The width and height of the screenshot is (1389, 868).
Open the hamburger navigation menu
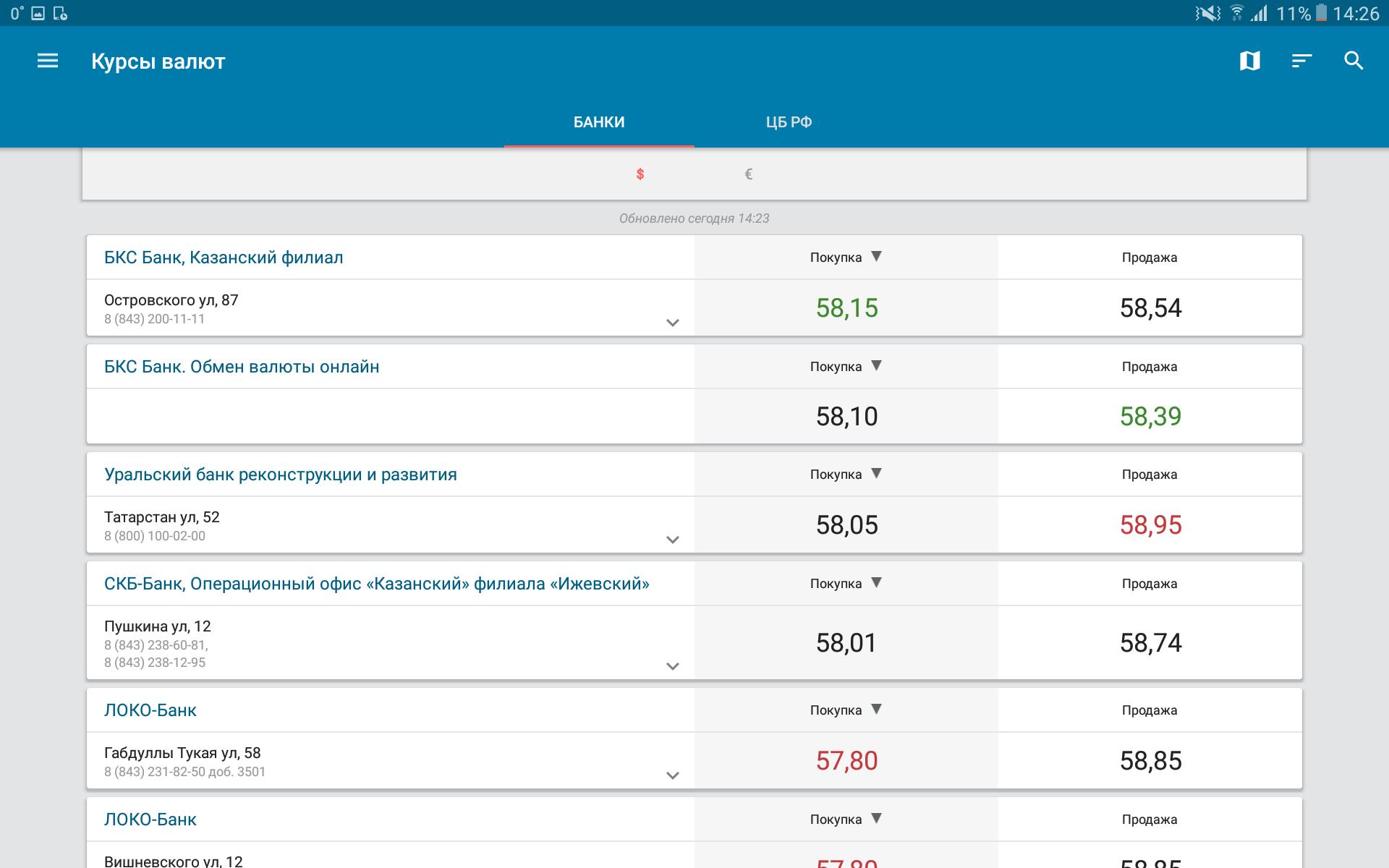tap(48, 61)
